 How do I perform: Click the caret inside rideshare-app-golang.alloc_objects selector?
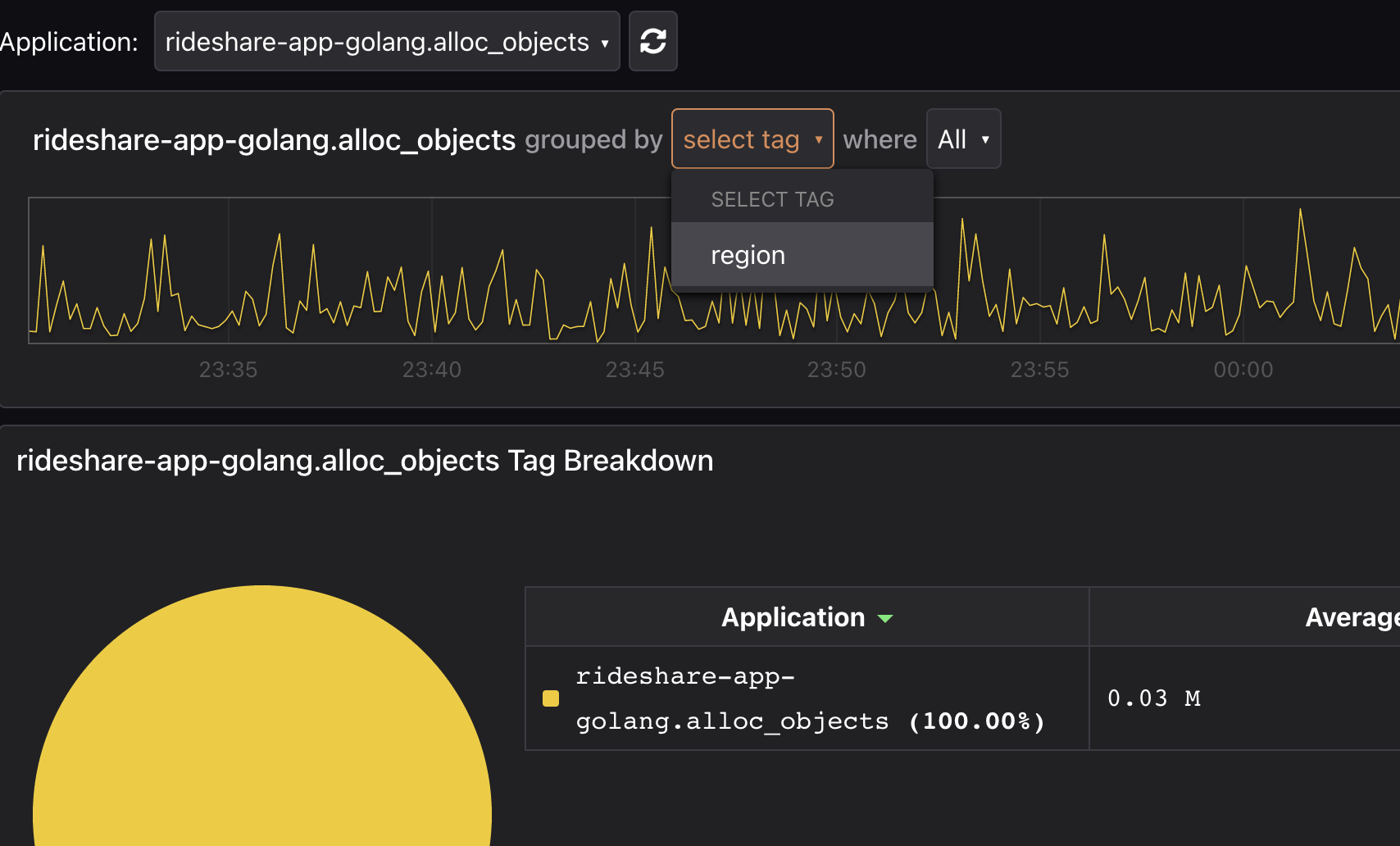(x=604, y=41)
